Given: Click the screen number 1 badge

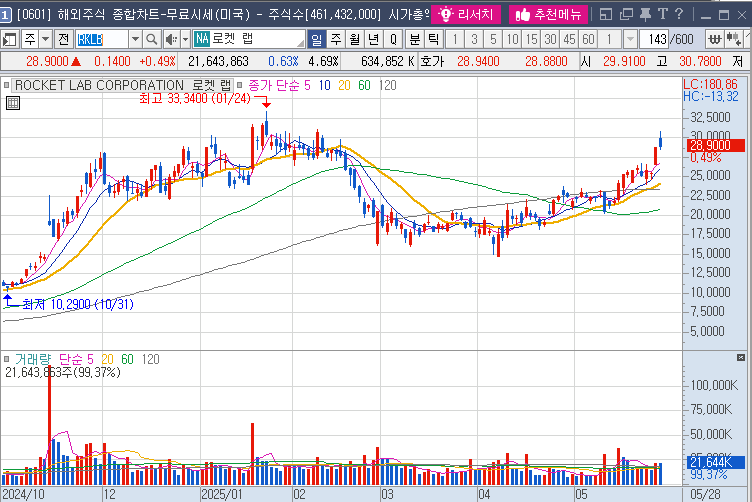Looking at the screenshot, I should pos(5,15).
